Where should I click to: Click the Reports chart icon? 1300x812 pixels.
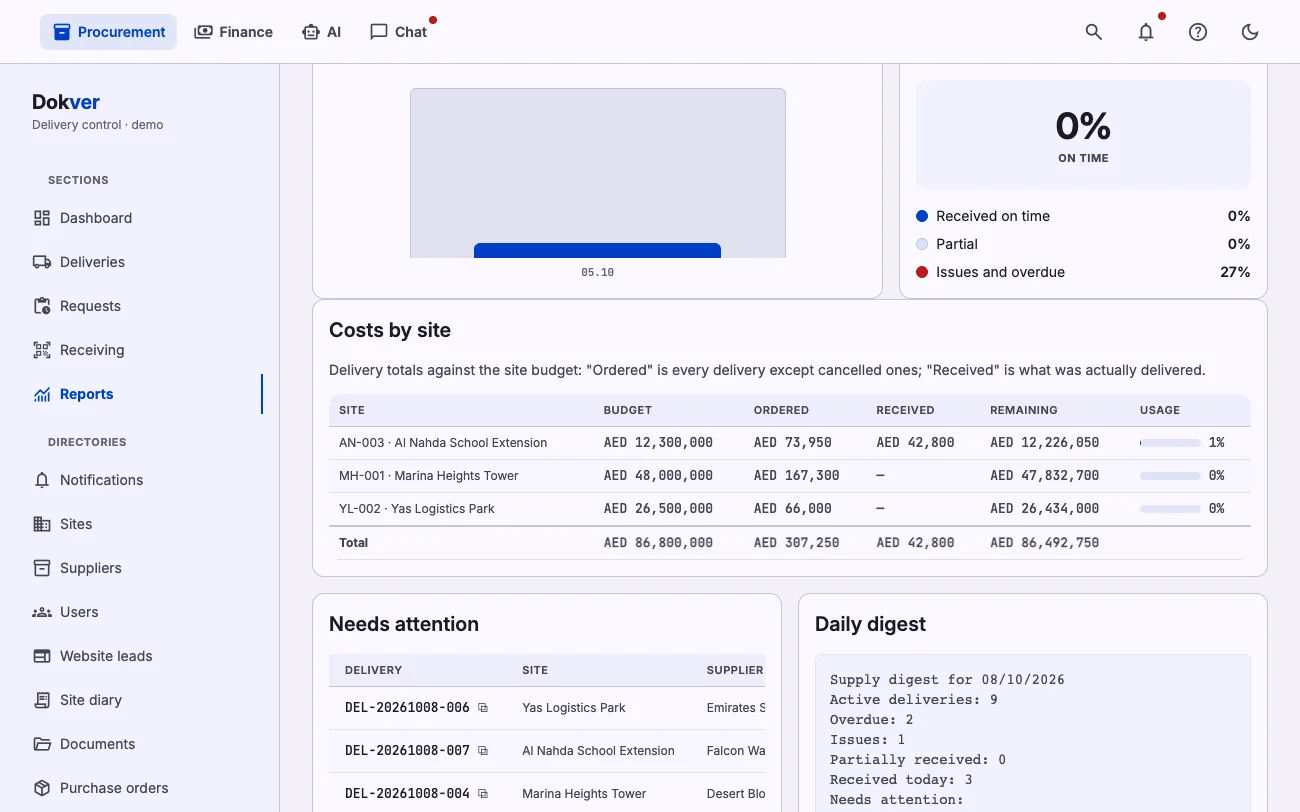(42, 394)
